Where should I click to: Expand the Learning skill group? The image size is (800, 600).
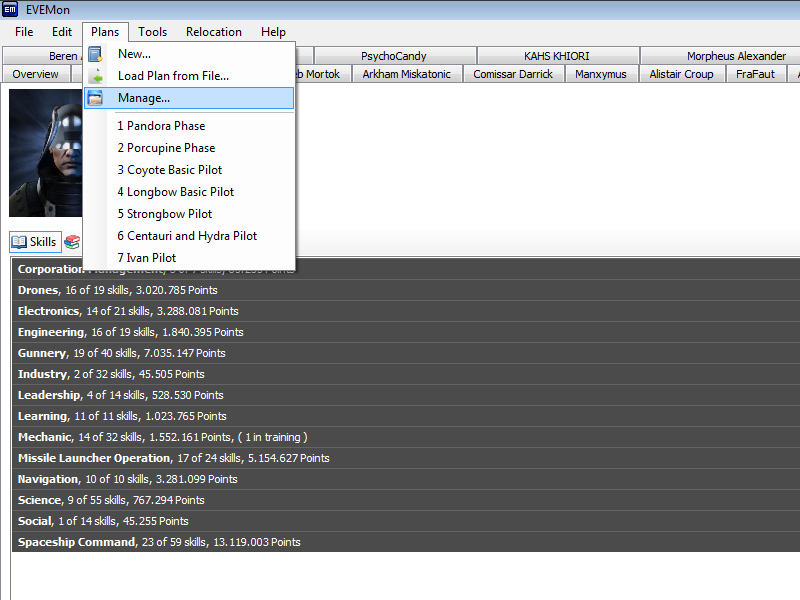pyautogui.click(x=406, y=416)
